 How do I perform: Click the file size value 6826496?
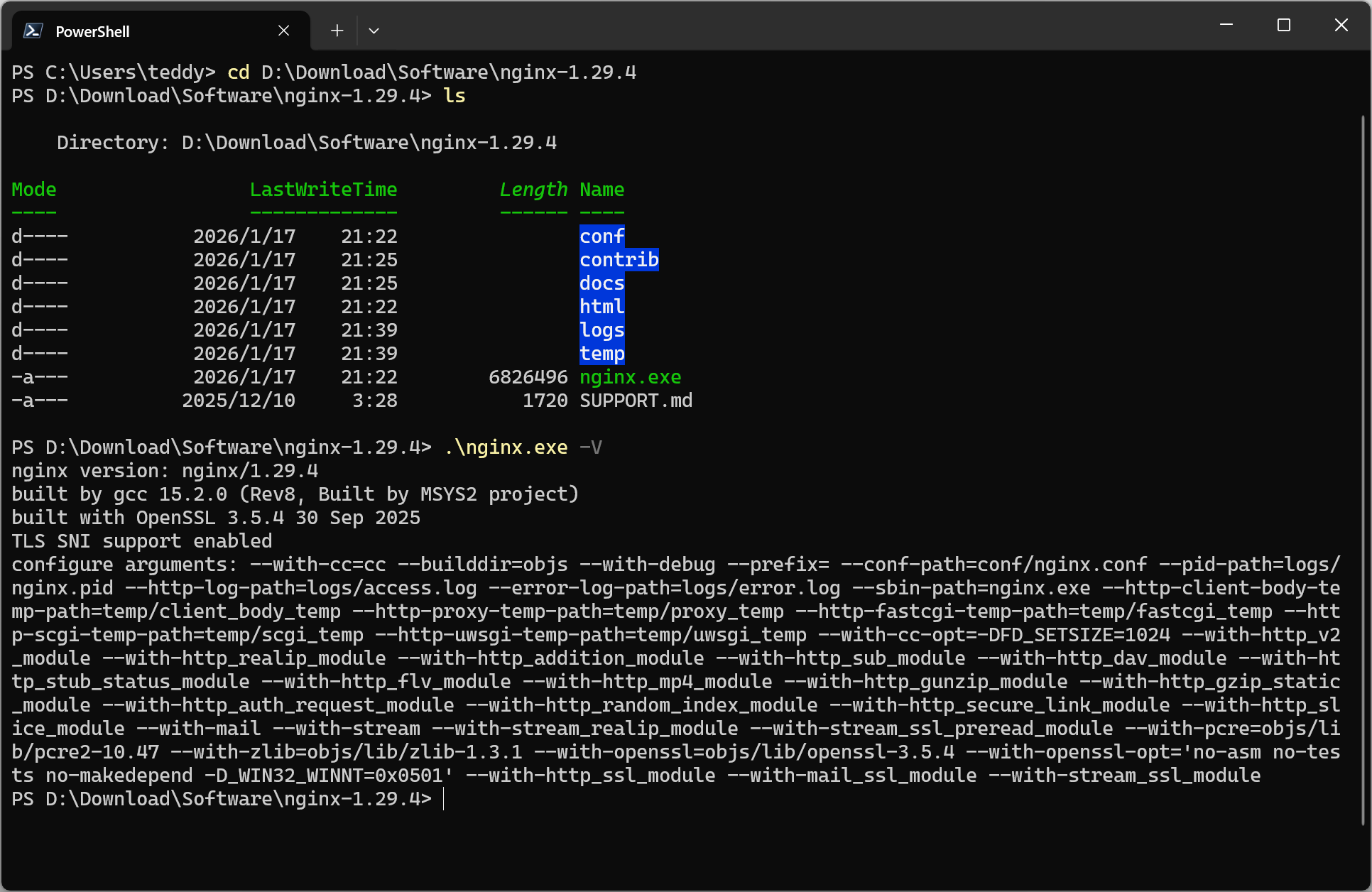528,377
